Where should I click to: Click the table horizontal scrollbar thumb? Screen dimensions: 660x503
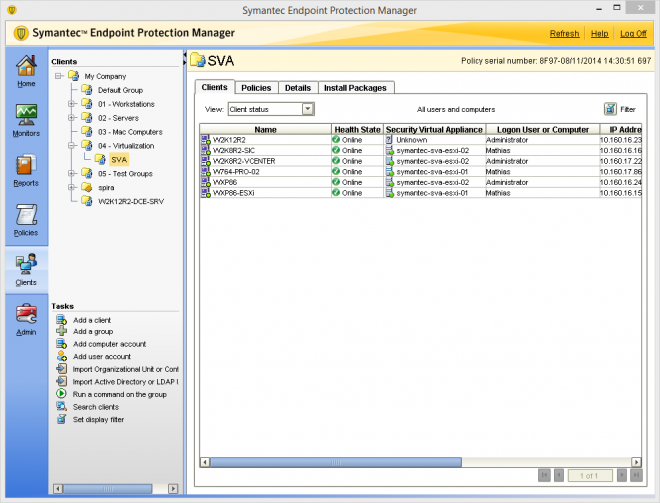pos(336,462)
